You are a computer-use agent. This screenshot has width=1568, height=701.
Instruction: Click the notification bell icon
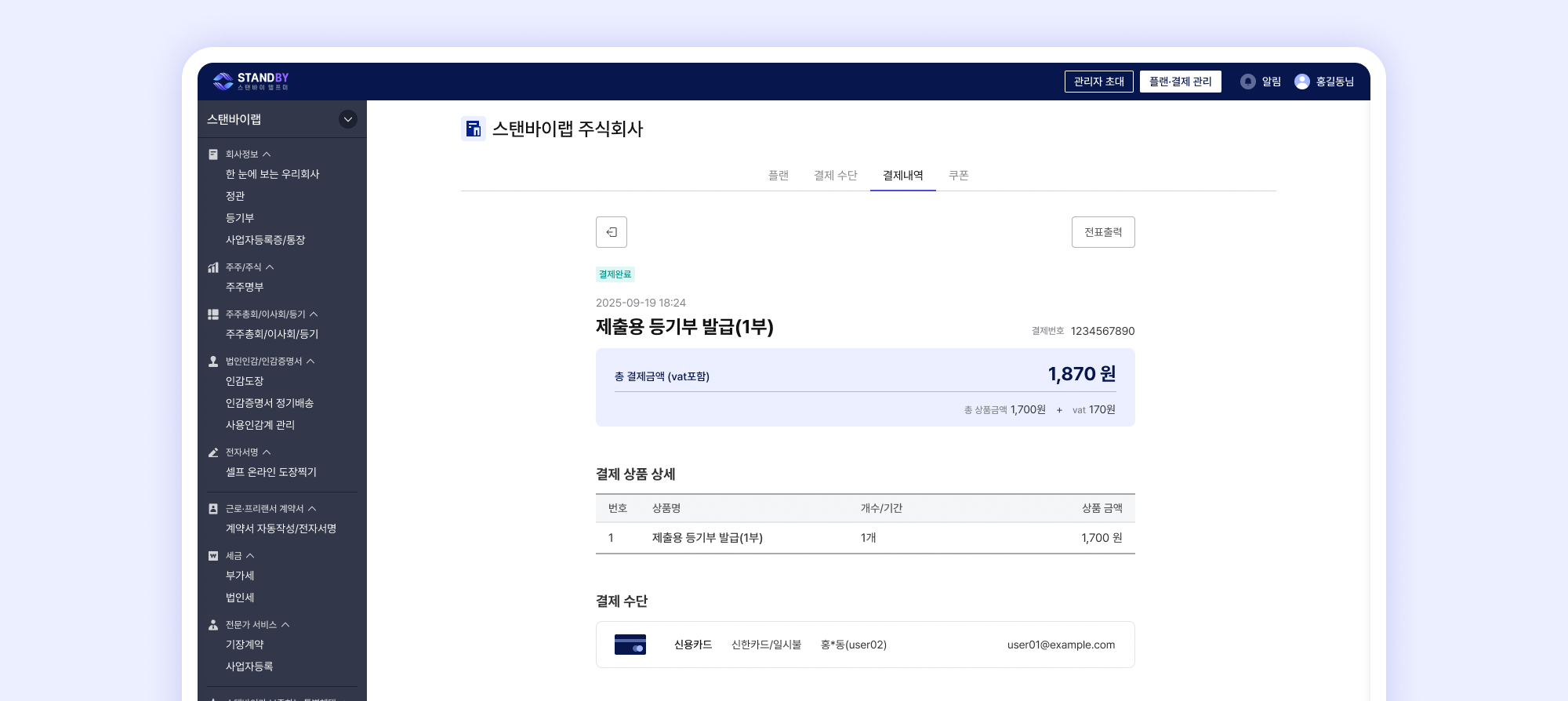1247,82
